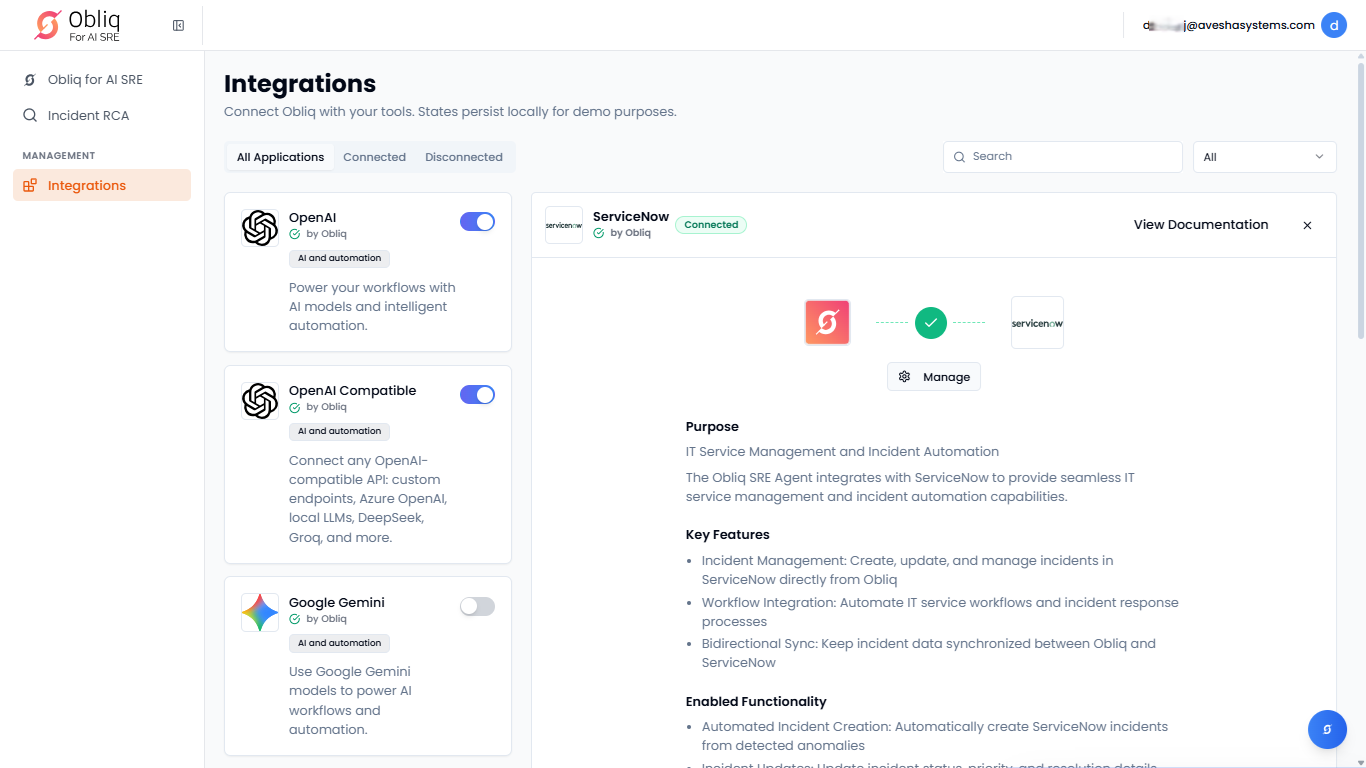Expand the All category filter dropdown
The height and width of the screenshot is (768, 1366).
click(x=1264, y=157)
